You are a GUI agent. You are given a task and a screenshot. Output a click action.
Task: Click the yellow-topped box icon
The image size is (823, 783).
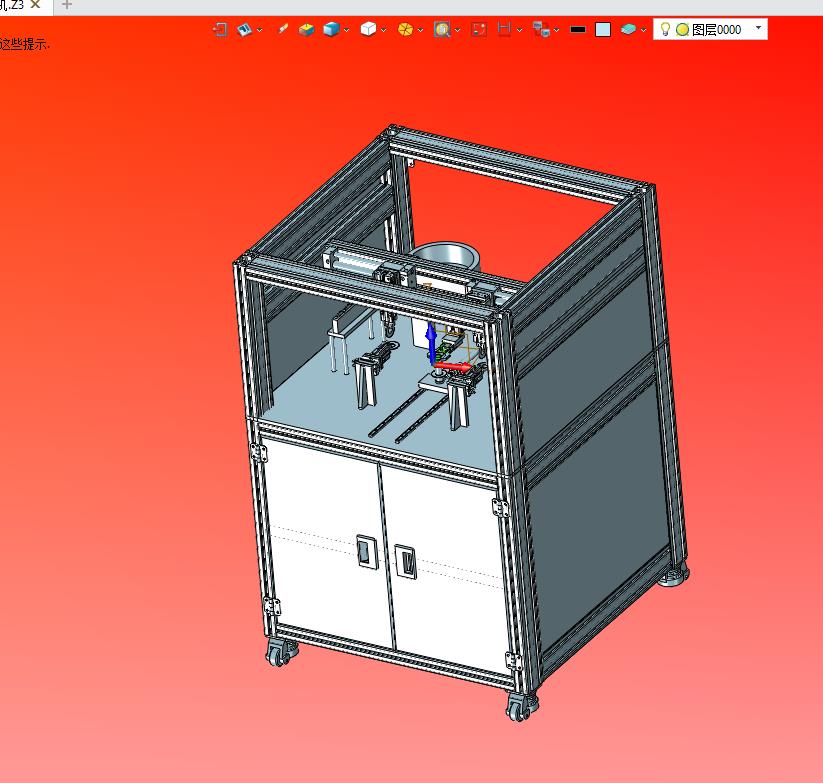point(306,29)
